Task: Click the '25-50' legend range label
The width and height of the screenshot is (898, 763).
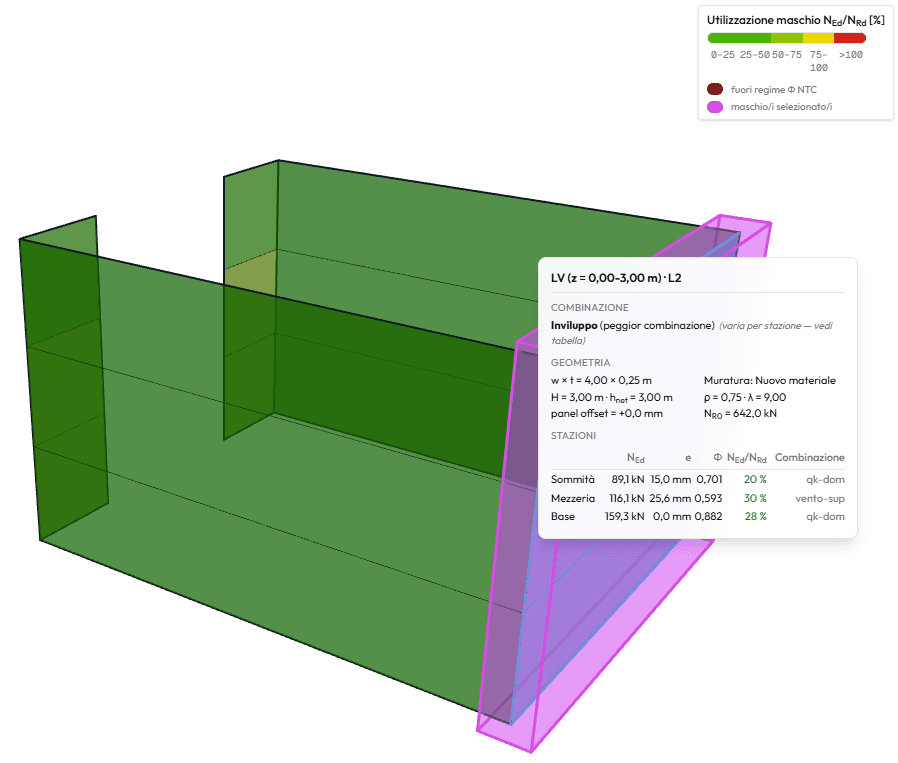Action: pyautogui.click(x=755, y=55)
